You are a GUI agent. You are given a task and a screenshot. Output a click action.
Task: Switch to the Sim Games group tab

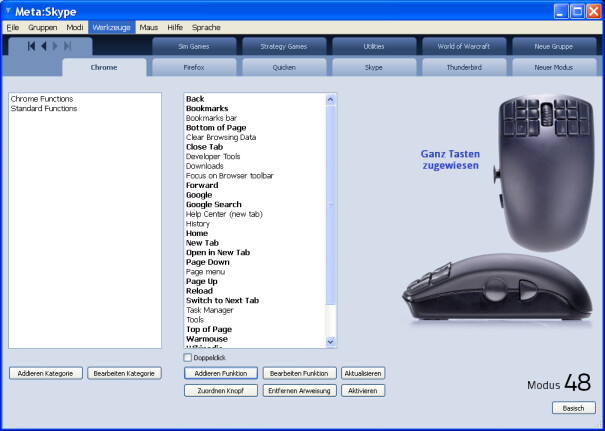pyautogui.click(x=194, y=46)
